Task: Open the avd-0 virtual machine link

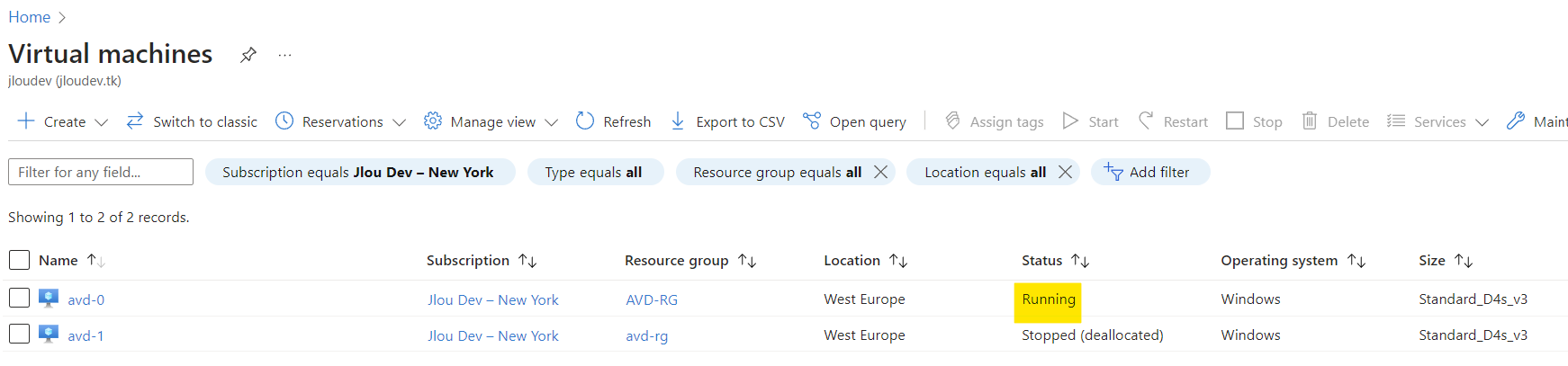Action: (x=86, y=299)
